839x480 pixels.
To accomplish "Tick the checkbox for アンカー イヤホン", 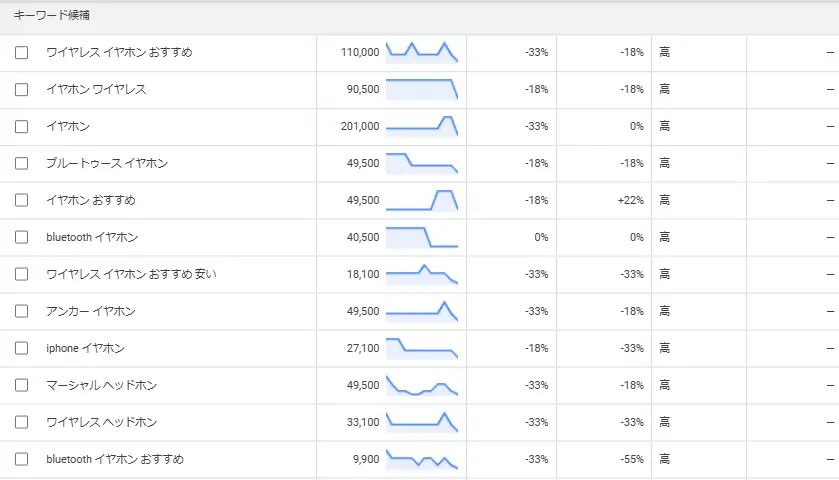I will (22, 312).
